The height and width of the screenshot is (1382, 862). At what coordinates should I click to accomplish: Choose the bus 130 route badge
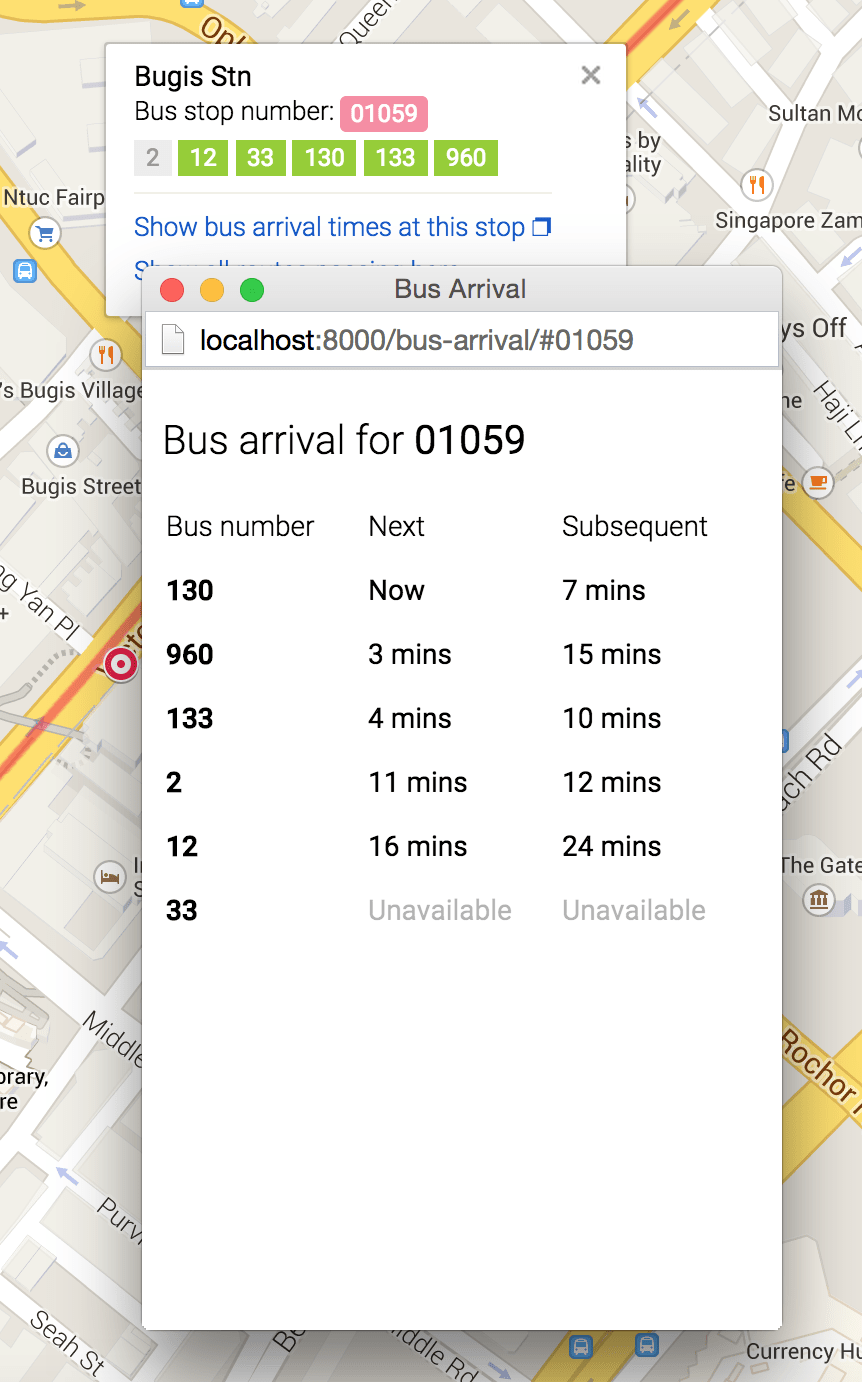(324, 158)
